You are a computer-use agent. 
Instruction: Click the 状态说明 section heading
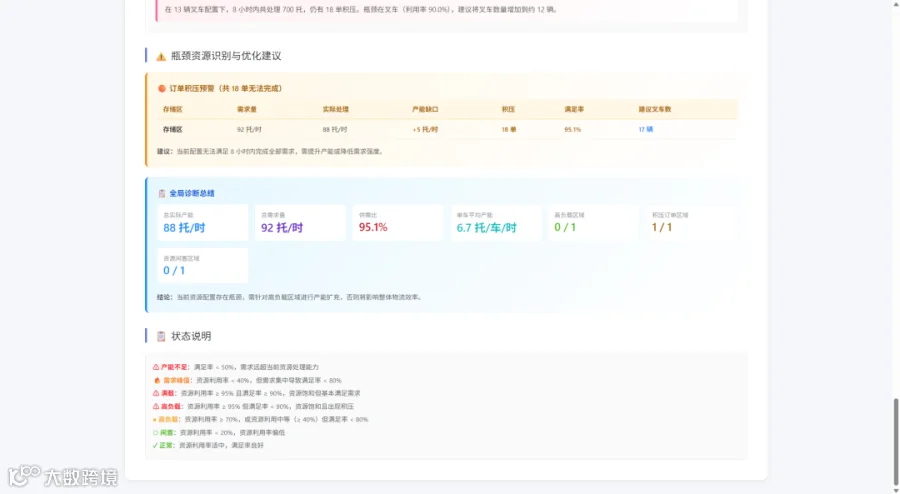coord(191,336)
